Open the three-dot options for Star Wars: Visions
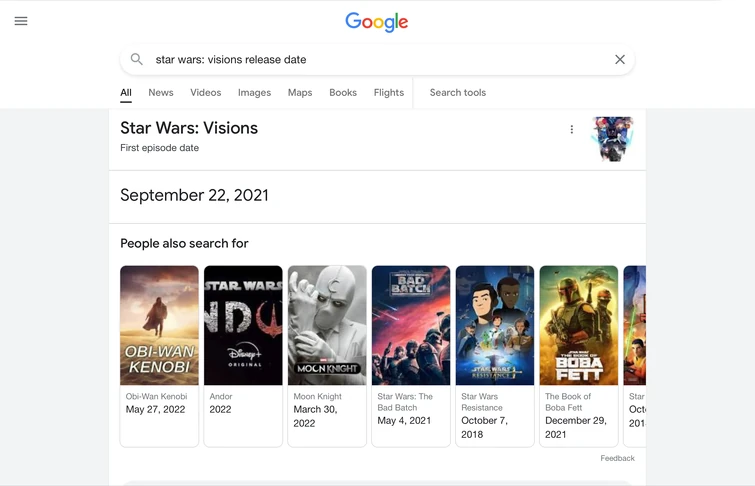This screenshot has height=486, width=755. [572, 129]
